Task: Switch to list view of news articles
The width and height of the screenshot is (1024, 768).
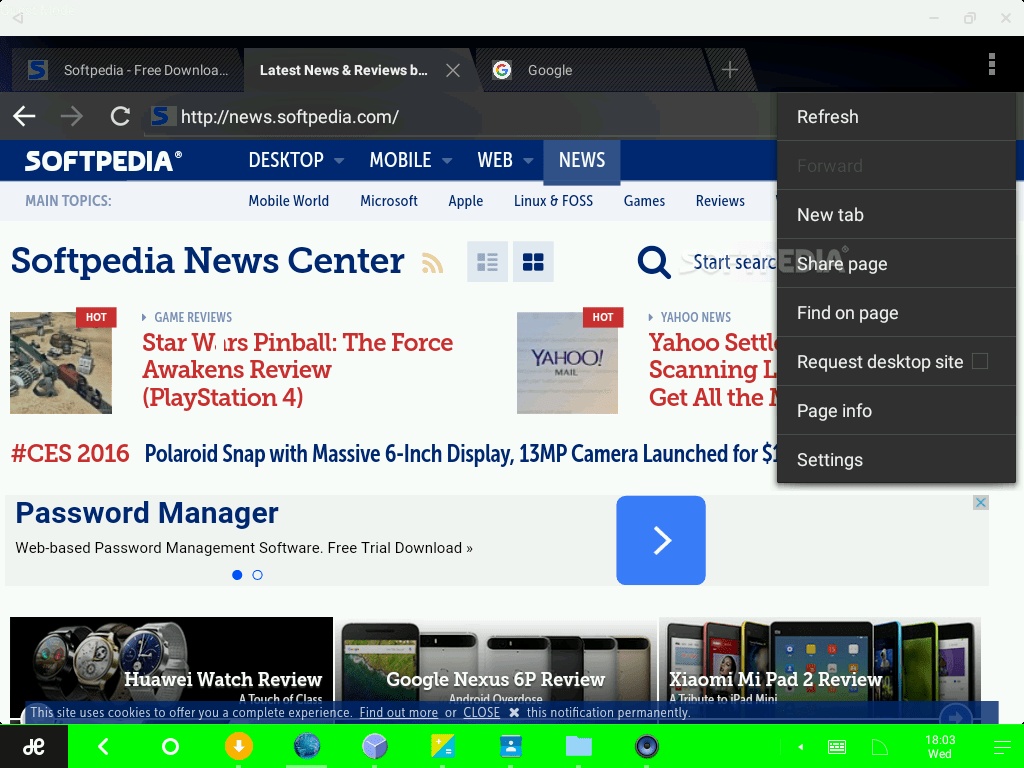Action: 487,261
